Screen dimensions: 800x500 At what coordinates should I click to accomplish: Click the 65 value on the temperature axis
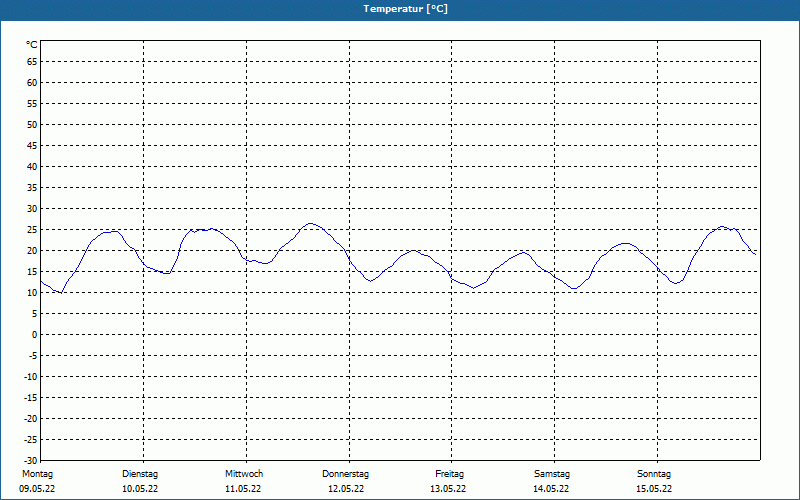(x=32, y=61)
